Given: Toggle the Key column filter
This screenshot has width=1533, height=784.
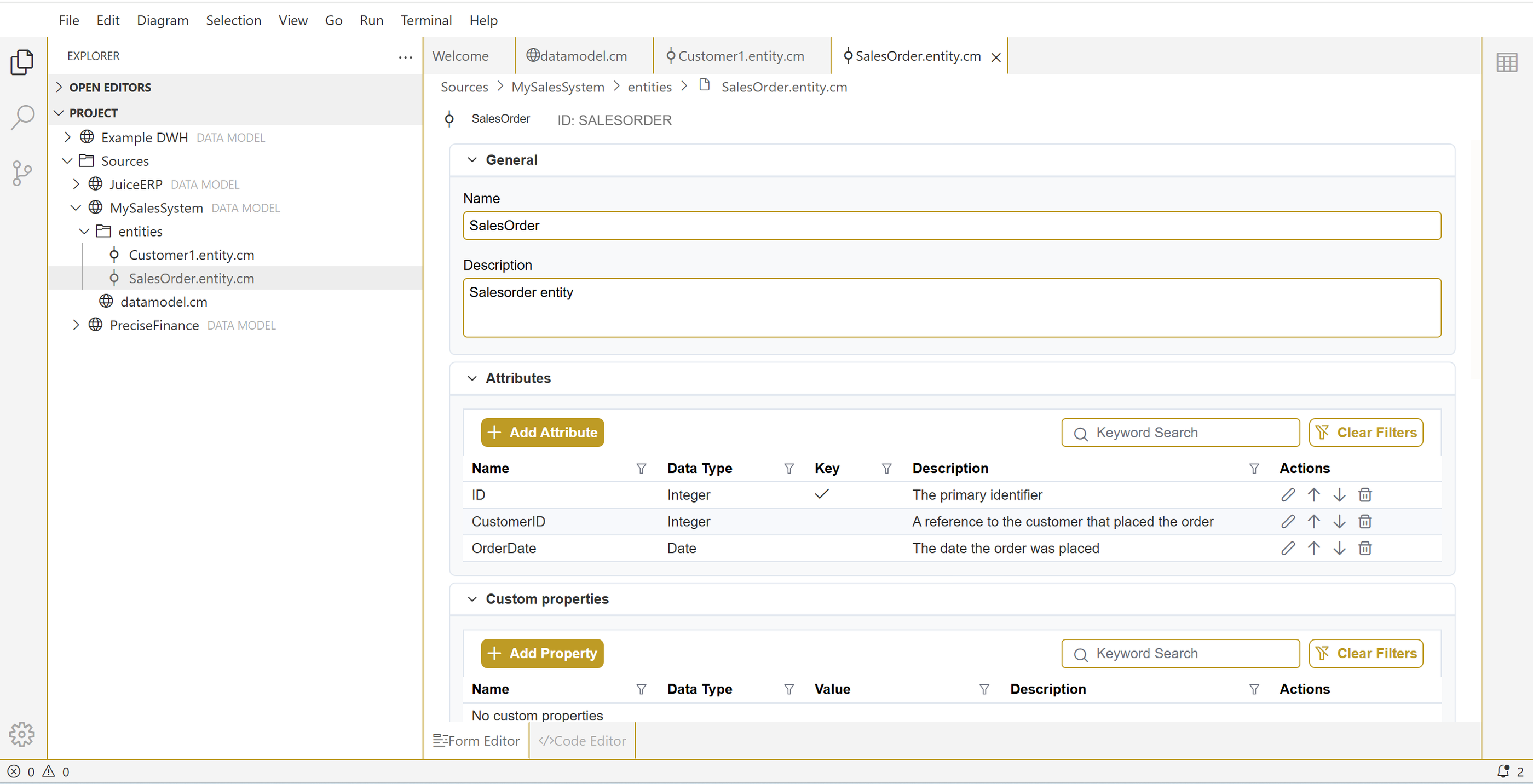Looking at the screenshot, I should (887, 469).
